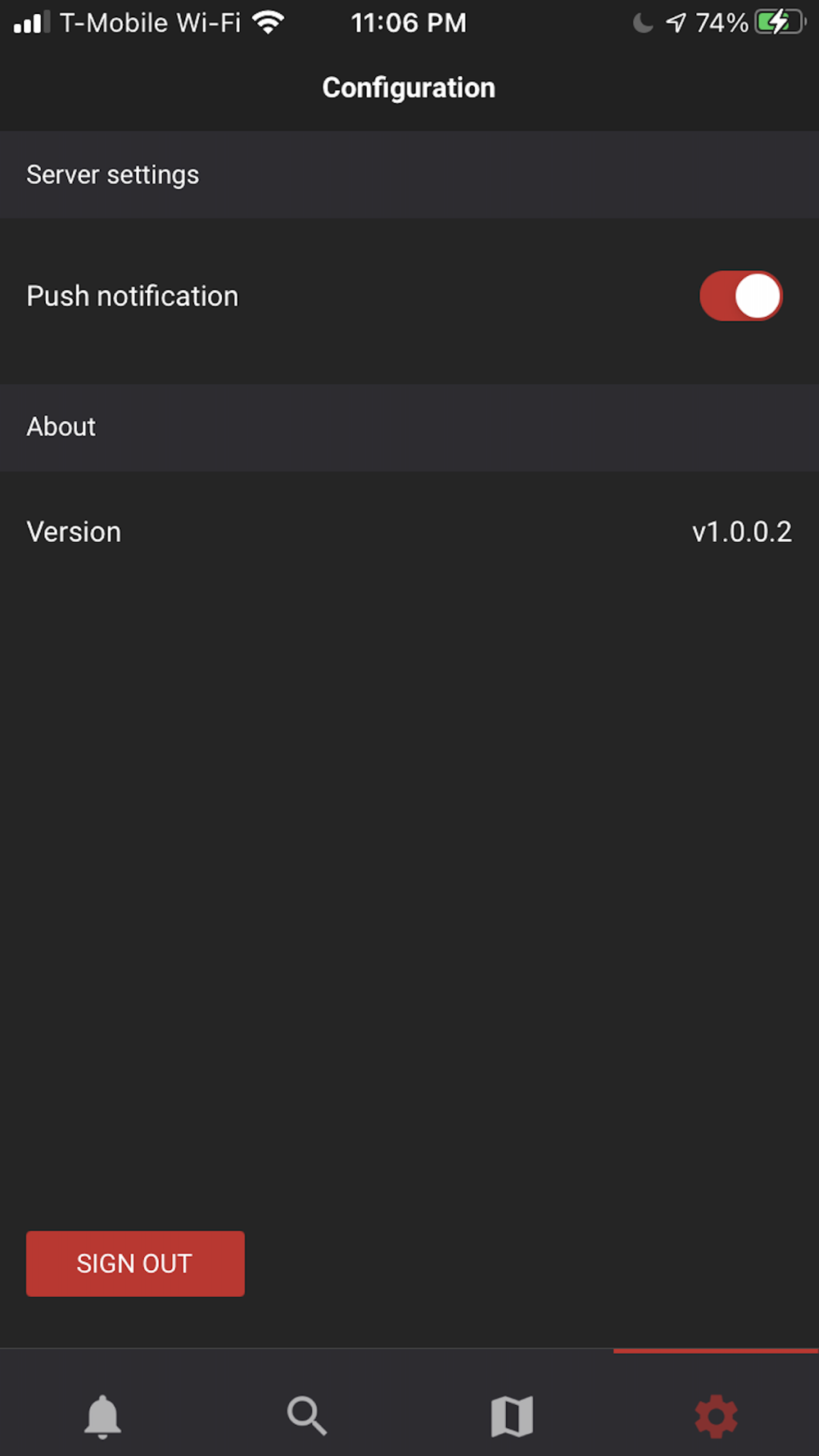Tap the 11:06 PM clock
The height and width of the screenshot is (1456, 819).
(409, 23)
